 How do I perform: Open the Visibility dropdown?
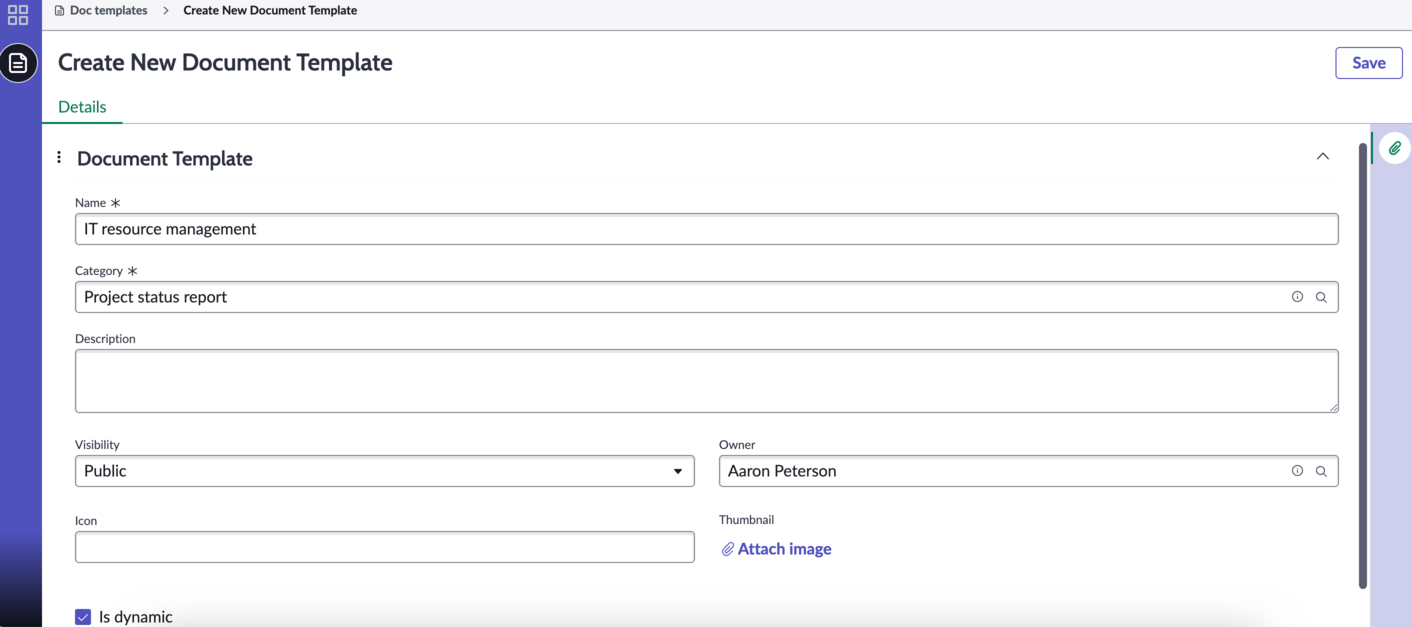click(x=385, y=471)
